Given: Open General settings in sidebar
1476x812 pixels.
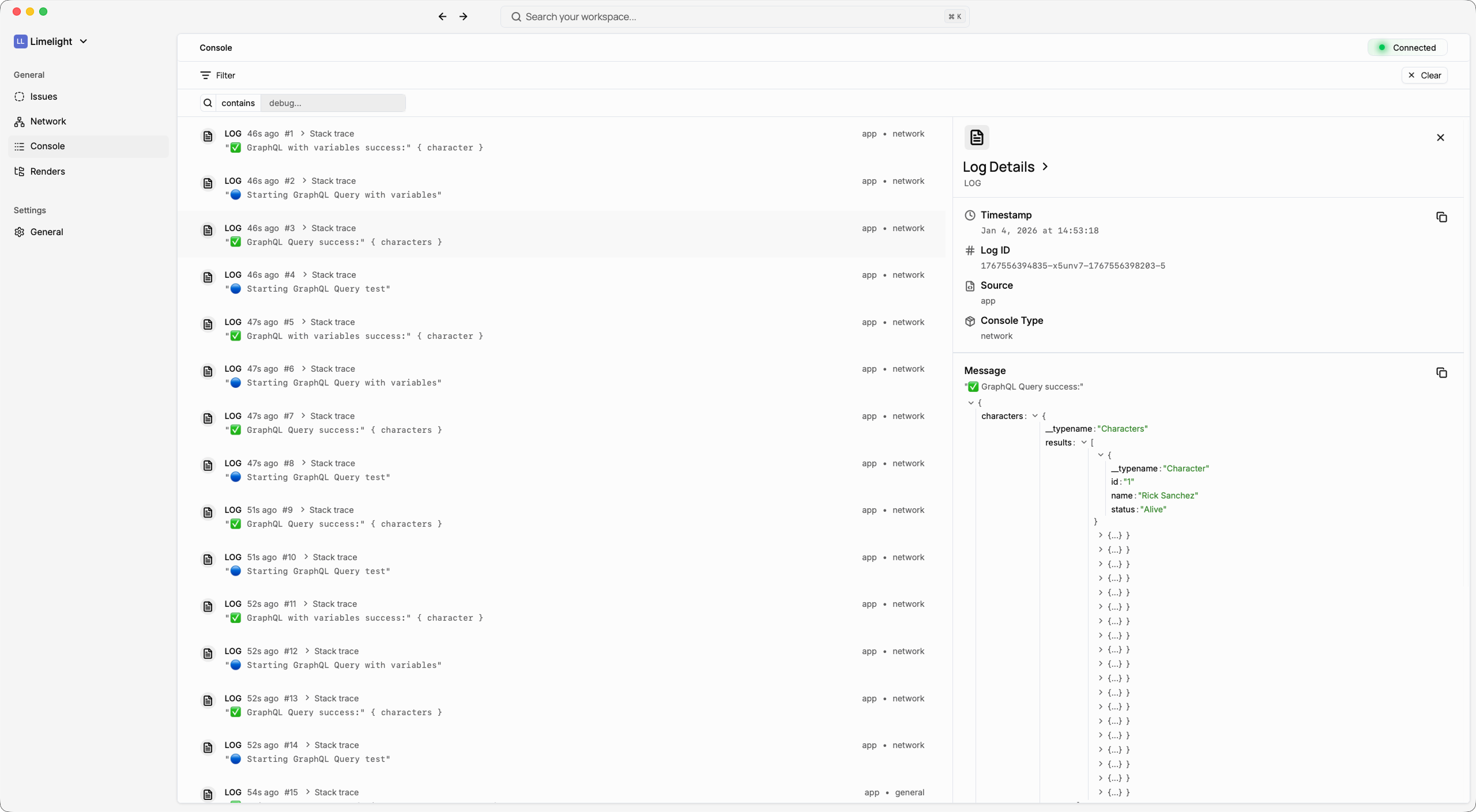Looking at the screenshot, I should (88, 232).
